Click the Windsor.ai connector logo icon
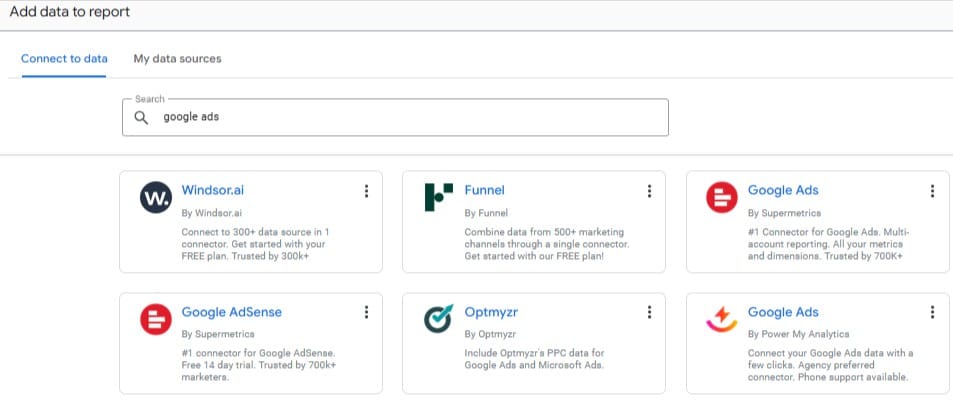This screenshot has height=406, width=953. (x=155, y=198)
